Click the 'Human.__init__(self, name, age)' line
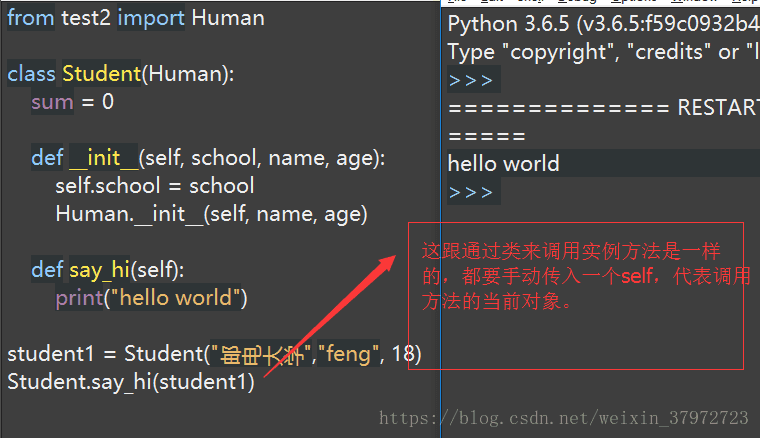 click(211, 214)
